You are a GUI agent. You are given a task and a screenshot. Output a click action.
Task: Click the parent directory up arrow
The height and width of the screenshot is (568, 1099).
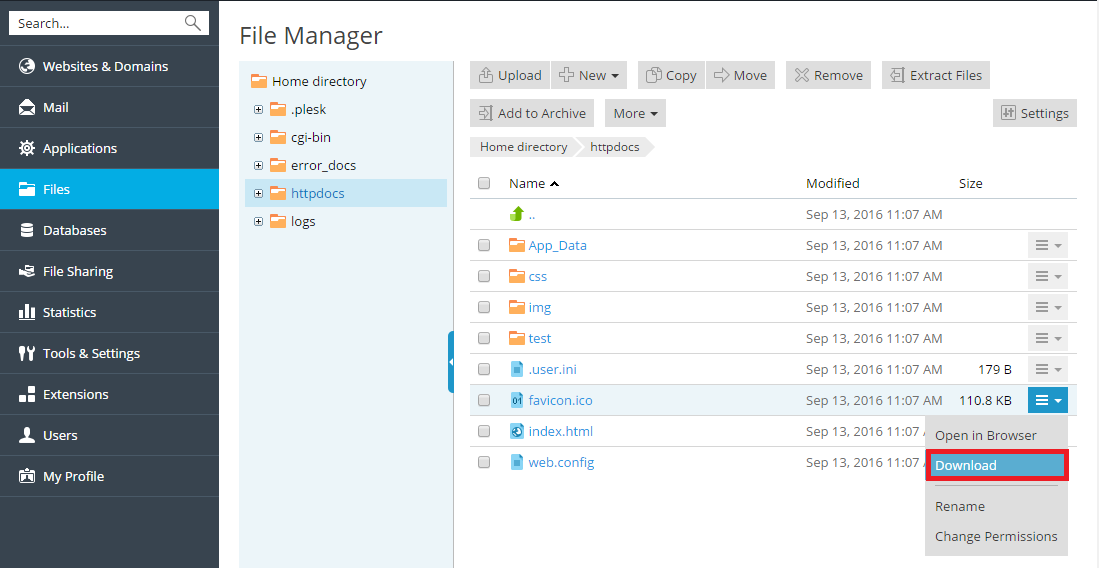coord(518,214)
